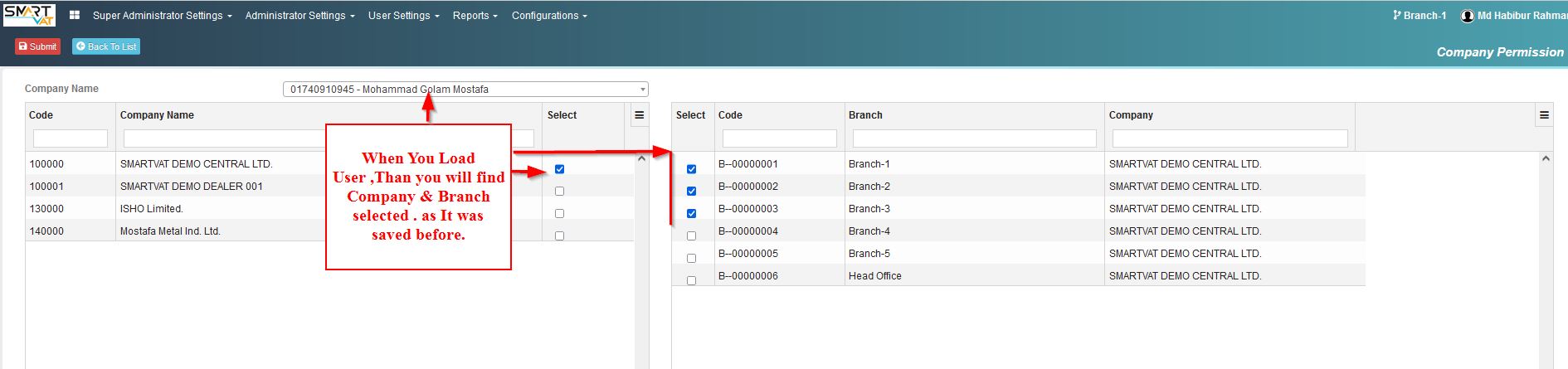1568x369 pixels.
Task: Open branch grid hamburger menu
Action: click(1544, 115)
